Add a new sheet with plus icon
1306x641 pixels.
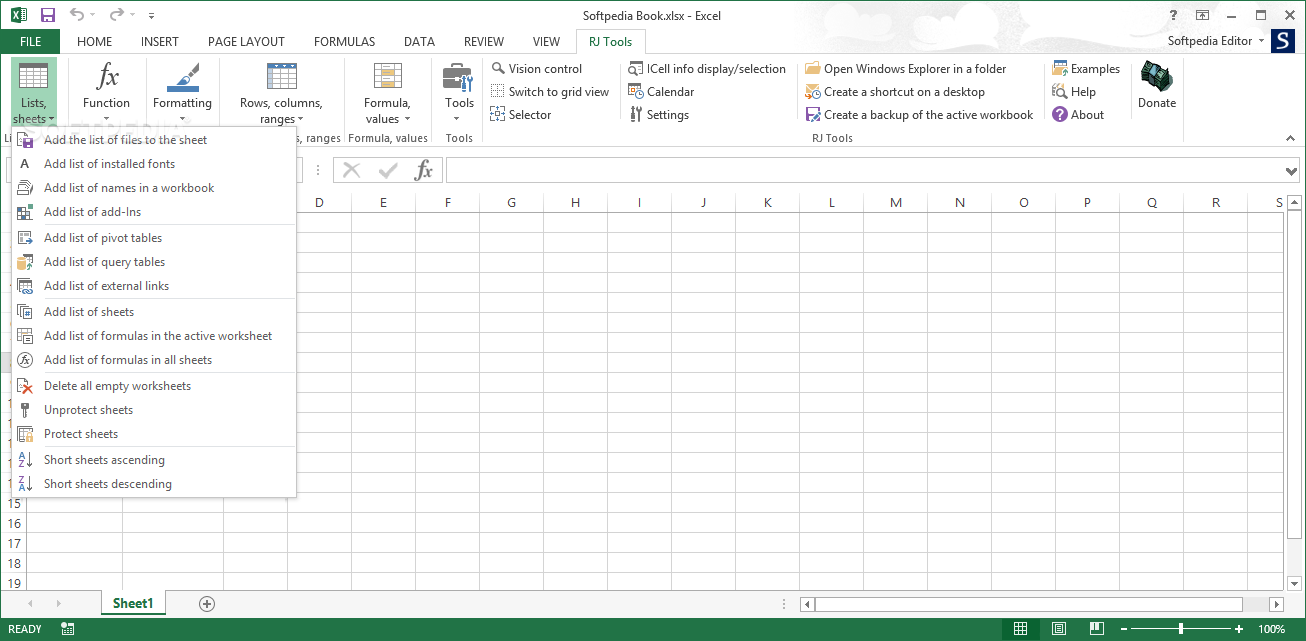207,604
